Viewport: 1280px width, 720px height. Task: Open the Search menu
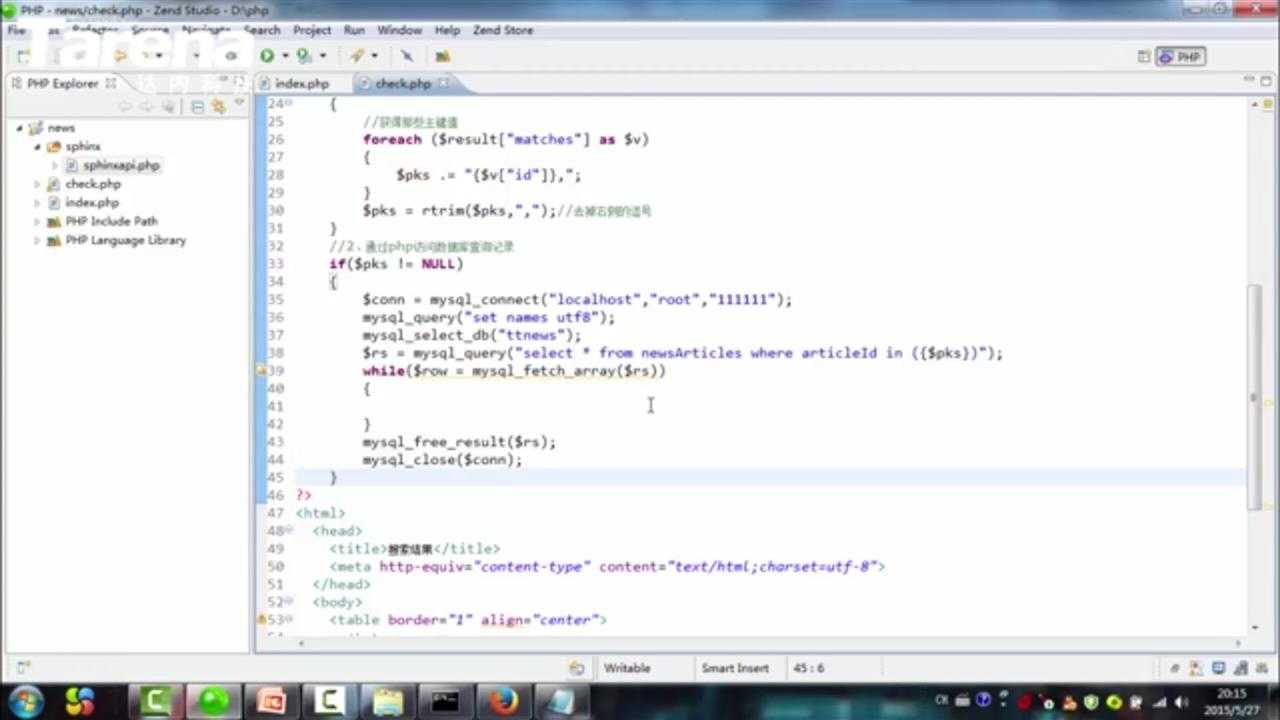(263, 30)
